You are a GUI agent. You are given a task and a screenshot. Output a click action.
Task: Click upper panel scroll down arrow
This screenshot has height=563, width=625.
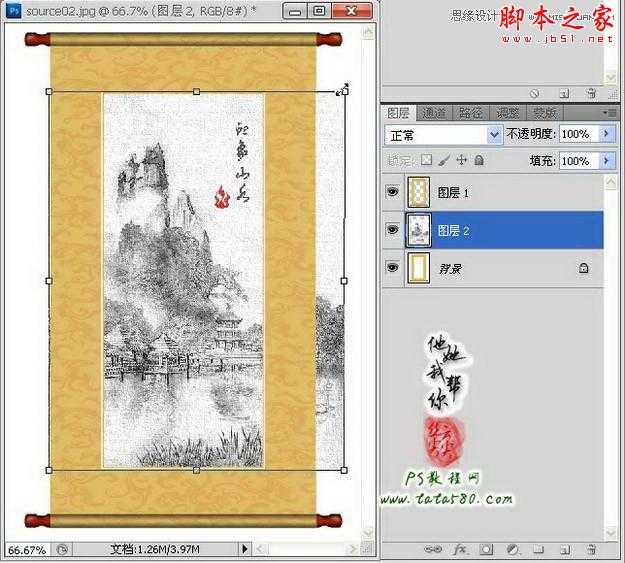(x=611, y=77)
